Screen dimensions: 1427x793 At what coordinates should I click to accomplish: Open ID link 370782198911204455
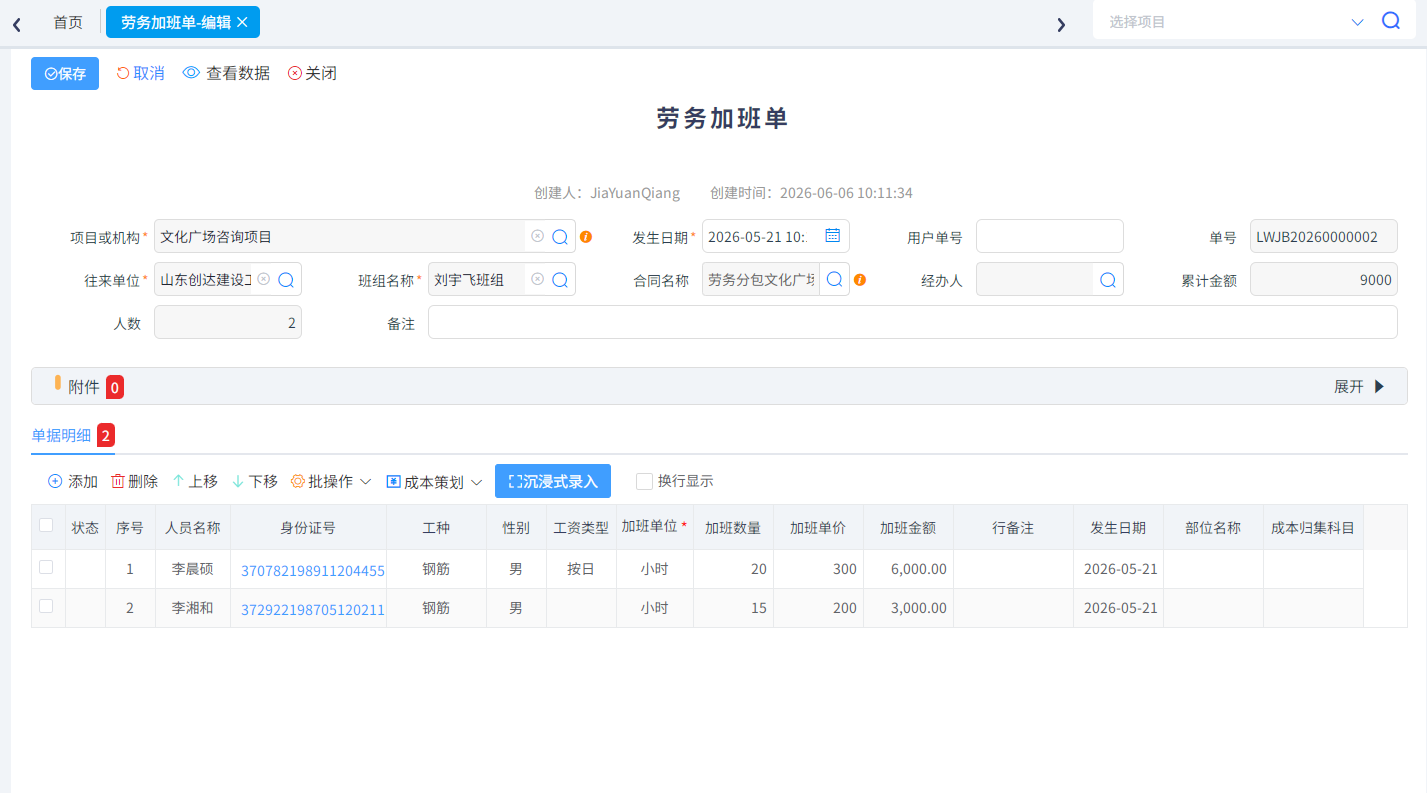pos(313,570)
